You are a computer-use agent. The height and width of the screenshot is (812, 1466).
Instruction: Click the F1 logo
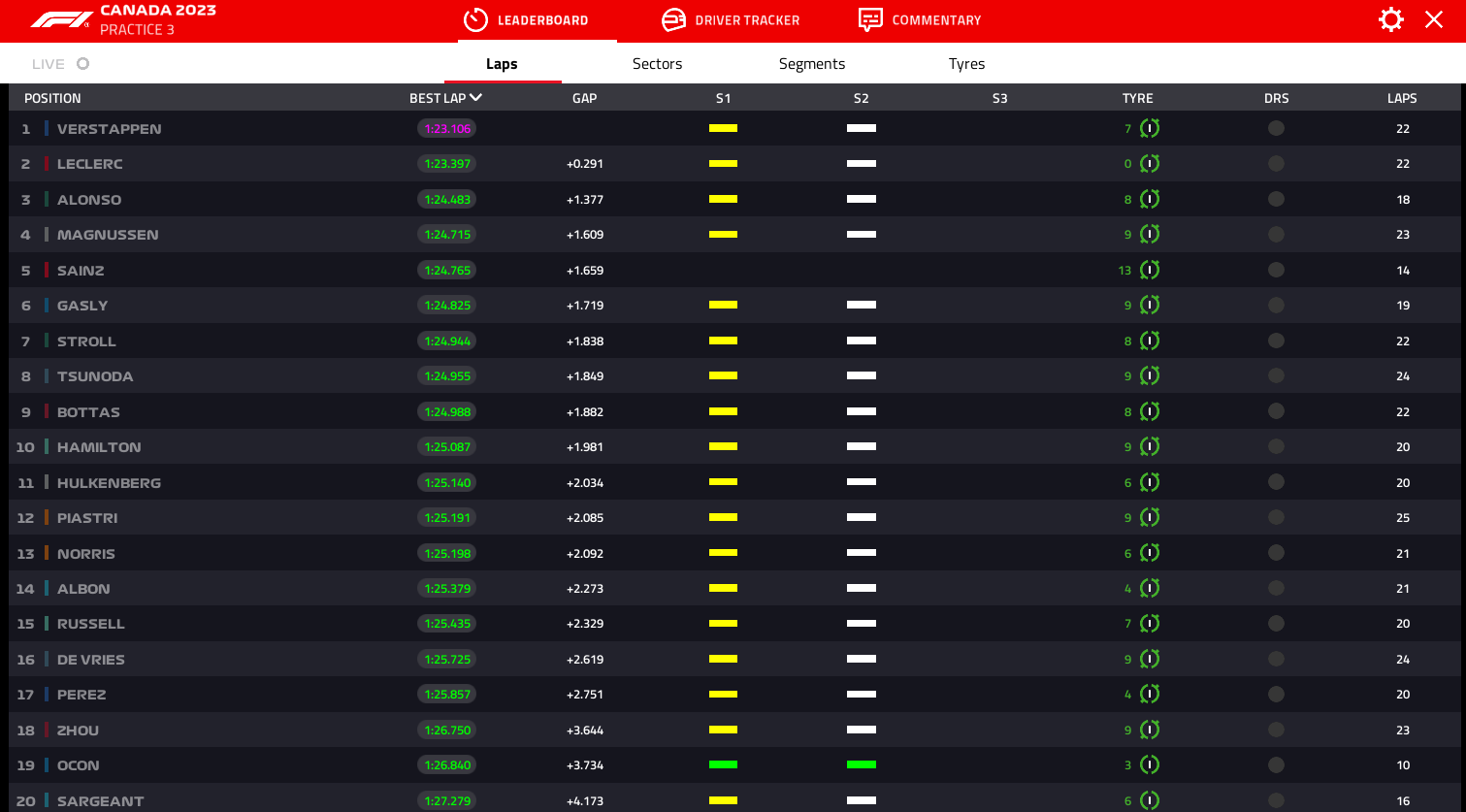(61, 19)
